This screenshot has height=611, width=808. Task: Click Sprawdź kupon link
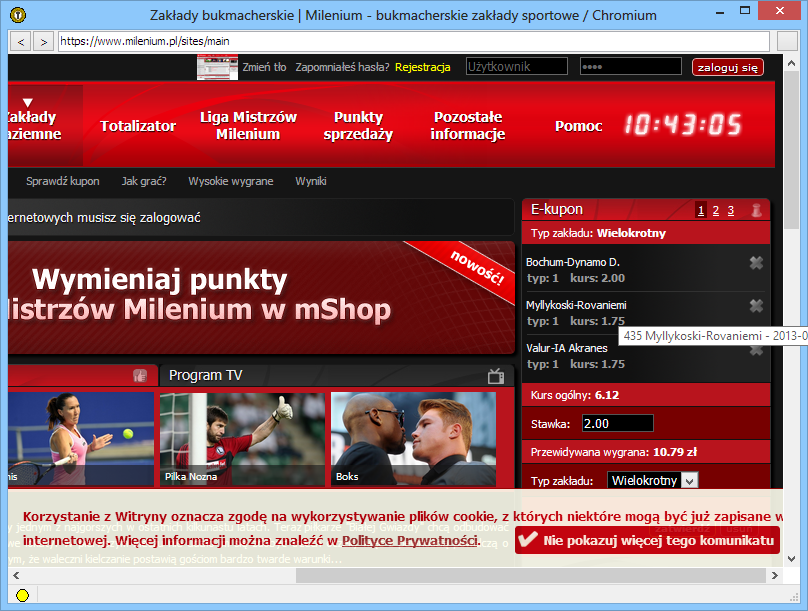pos(63,181)
